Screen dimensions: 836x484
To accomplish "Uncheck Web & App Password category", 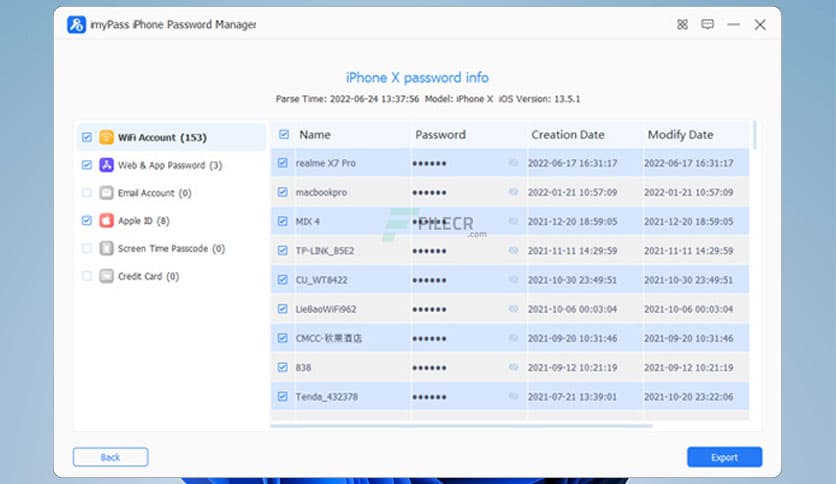I will click(x=87, y=165).
